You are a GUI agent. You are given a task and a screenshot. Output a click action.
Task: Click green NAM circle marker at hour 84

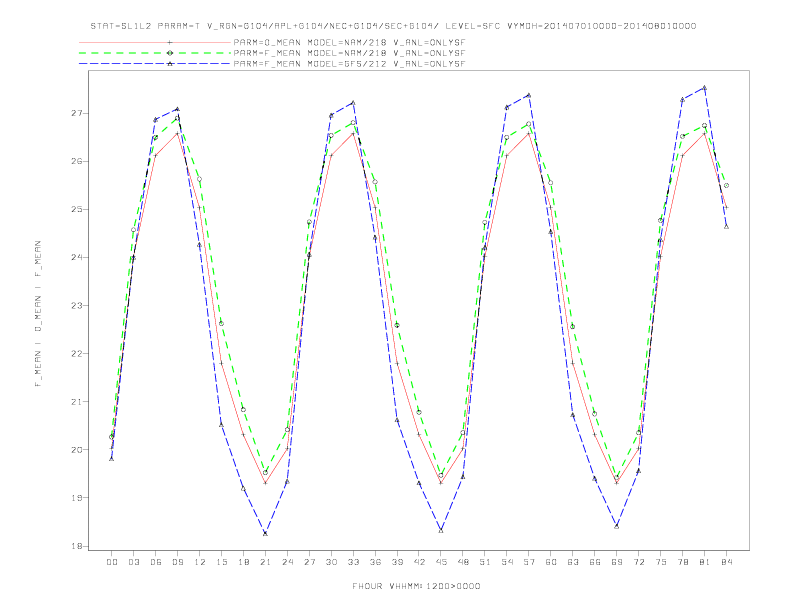(726, 185)
